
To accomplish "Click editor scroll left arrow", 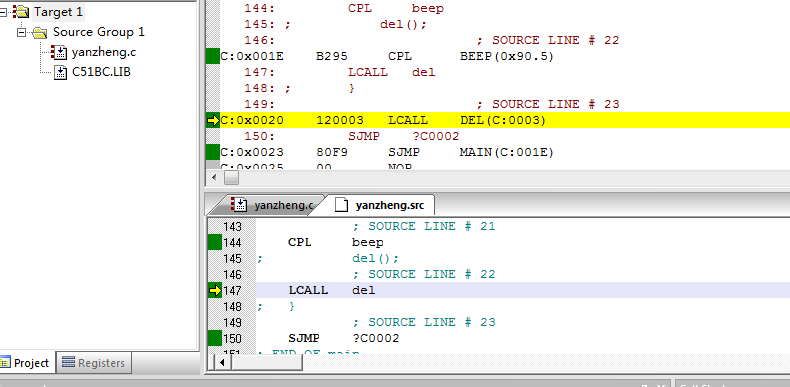I will click(222, 362).
